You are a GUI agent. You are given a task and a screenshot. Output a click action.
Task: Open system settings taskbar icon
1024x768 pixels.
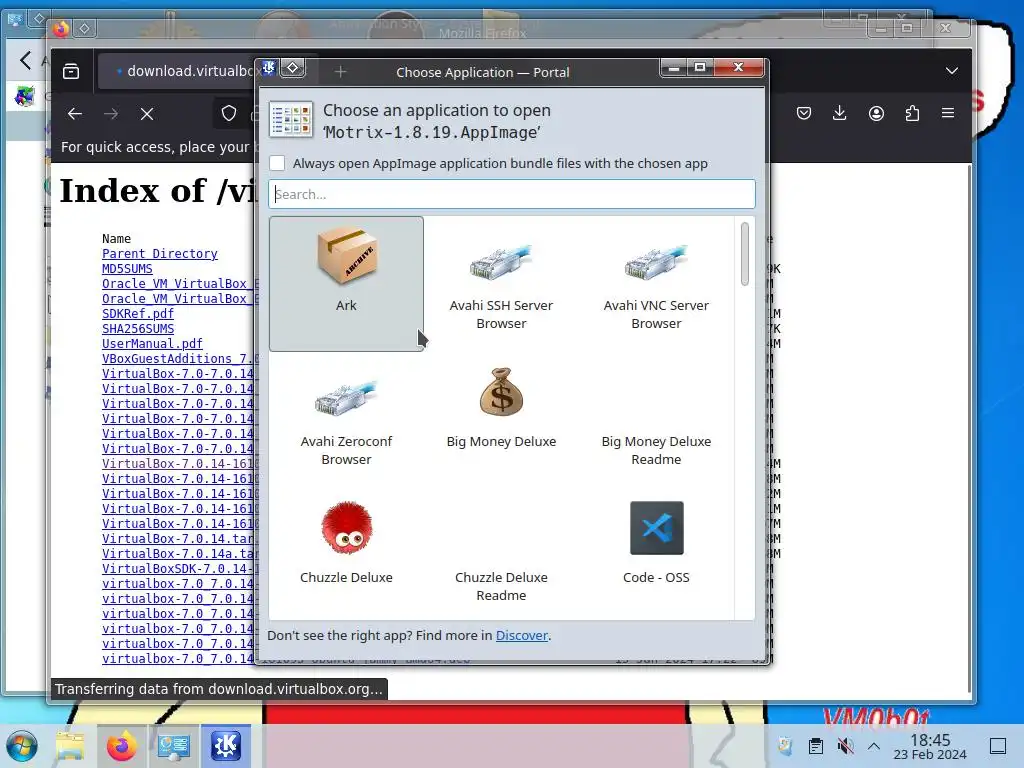pos(173,746)
